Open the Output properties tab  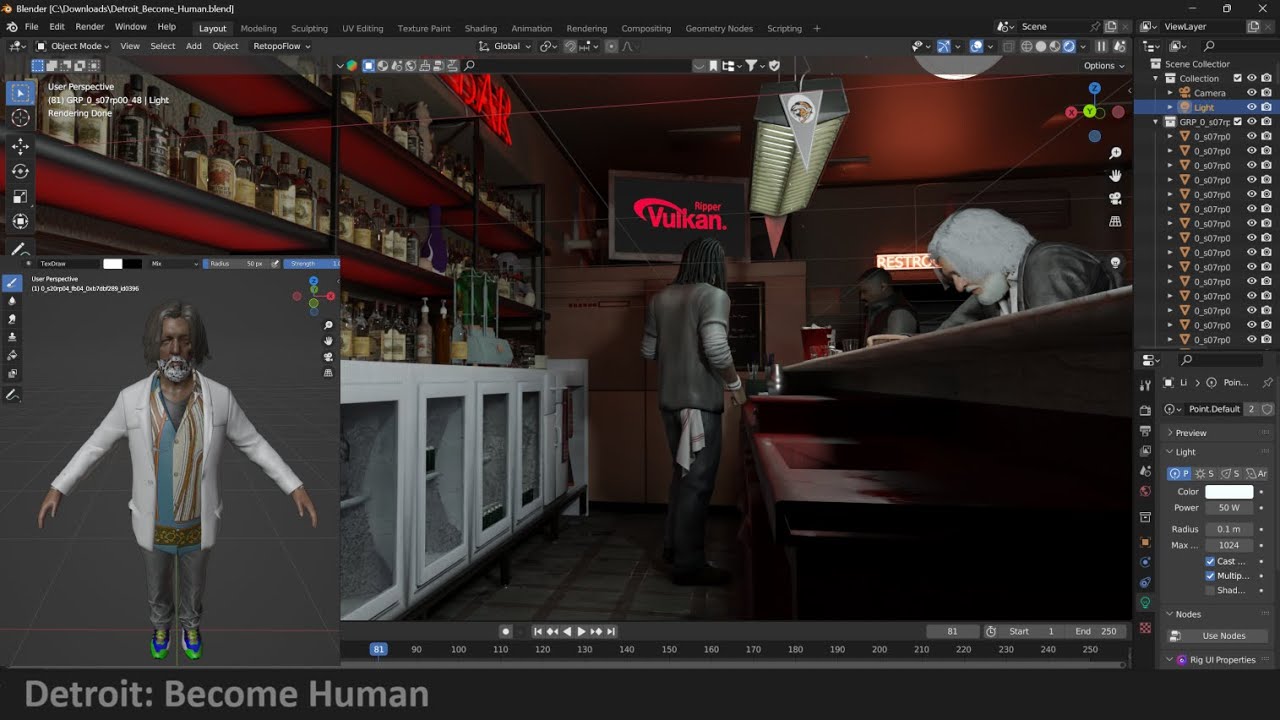pos(1146,431)
